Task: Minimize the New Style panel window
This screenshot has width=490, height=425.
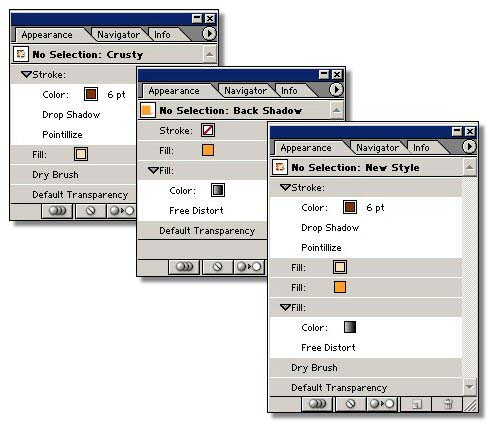Action: (457, 131)
